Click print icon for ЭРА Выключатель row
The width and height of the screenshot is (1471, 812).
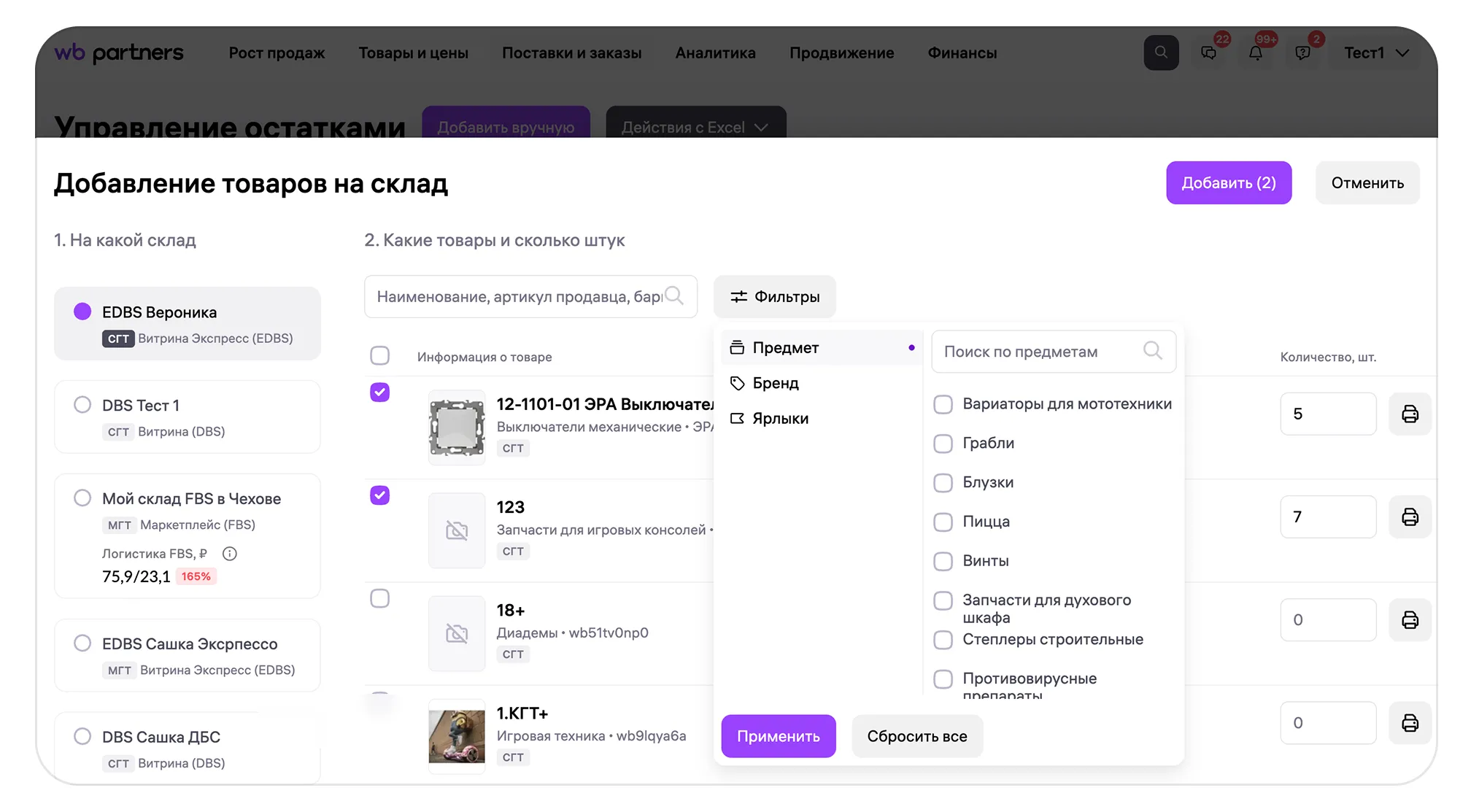click(1409, 414)
